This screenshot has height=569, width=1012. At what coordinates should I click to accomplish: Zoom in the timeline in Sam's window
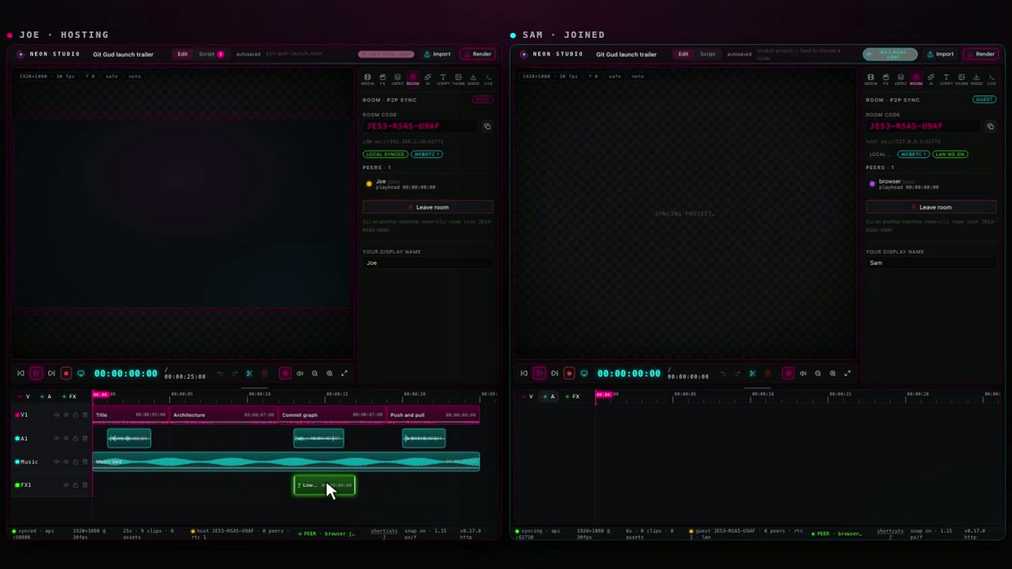pyautogui.click(x=833, y=373)
